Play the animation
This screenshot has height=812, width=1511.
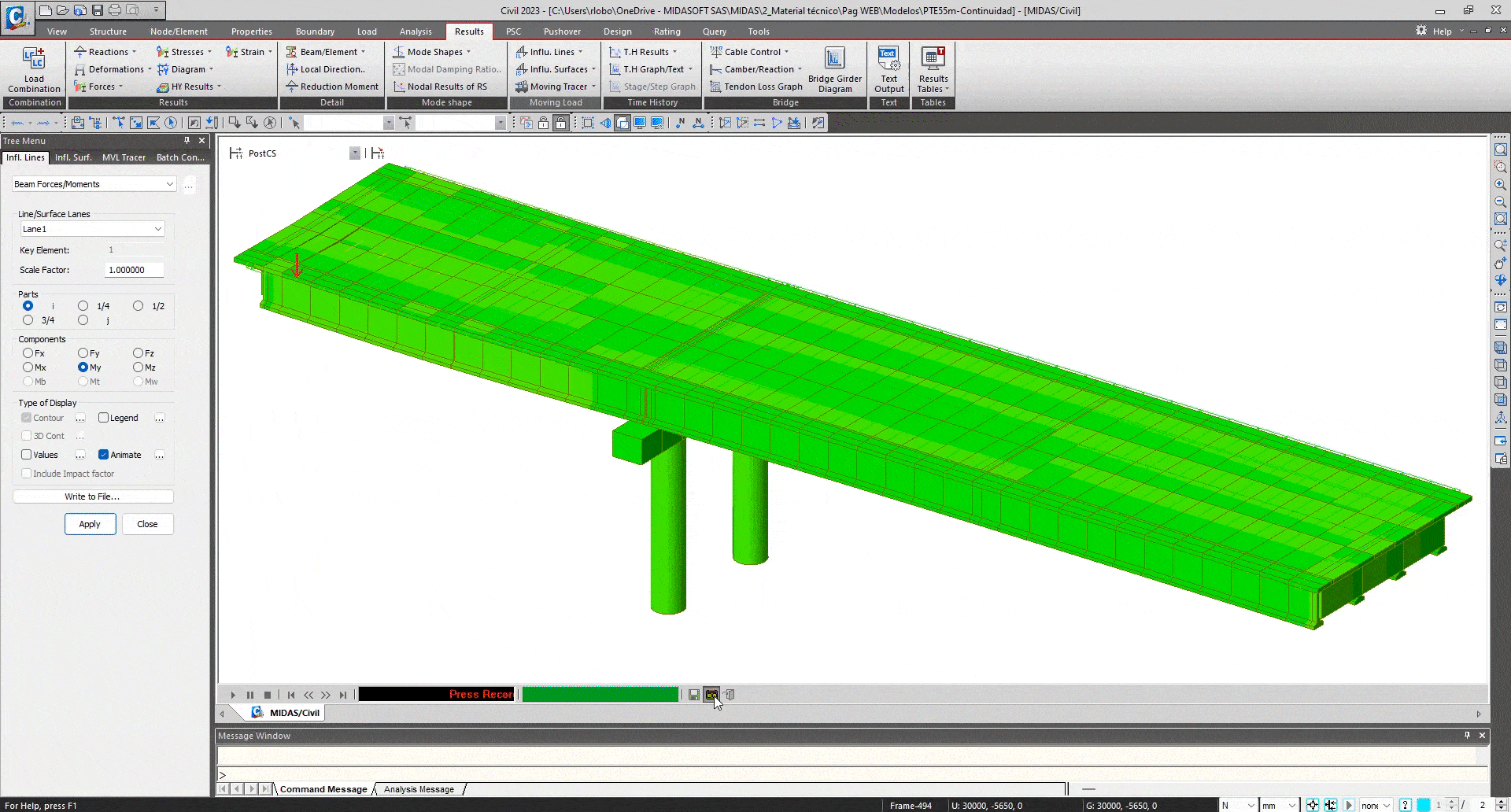[x=233, y=695]
